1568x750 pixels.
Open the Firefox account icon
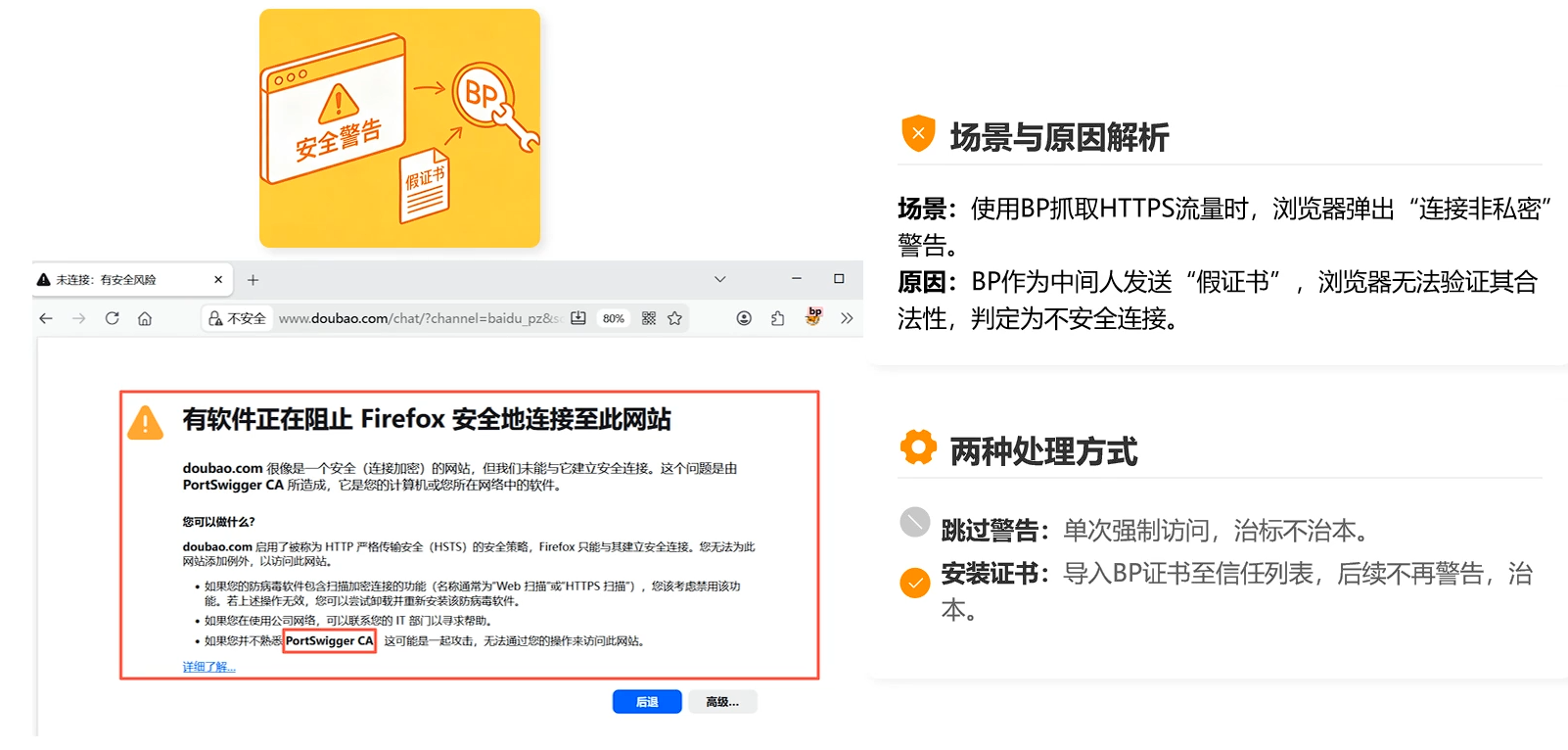(x=744, y=318)
